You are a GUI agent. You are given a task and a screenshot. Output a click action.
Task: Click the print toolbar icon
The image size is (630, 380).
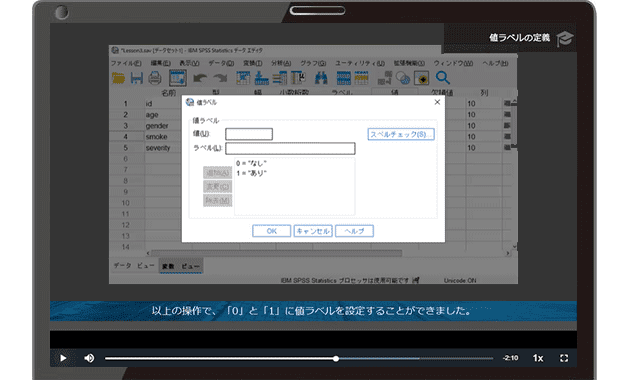[x=155, y=78]
